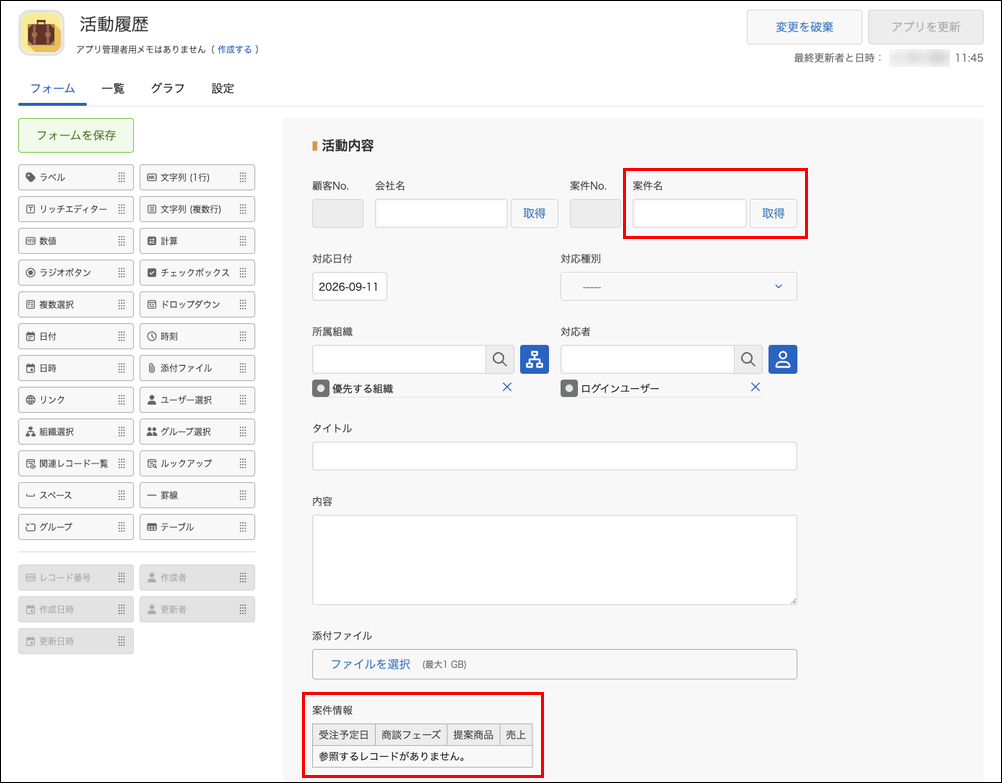
Task: Click the タイトル text input
Action: point(555,456)
